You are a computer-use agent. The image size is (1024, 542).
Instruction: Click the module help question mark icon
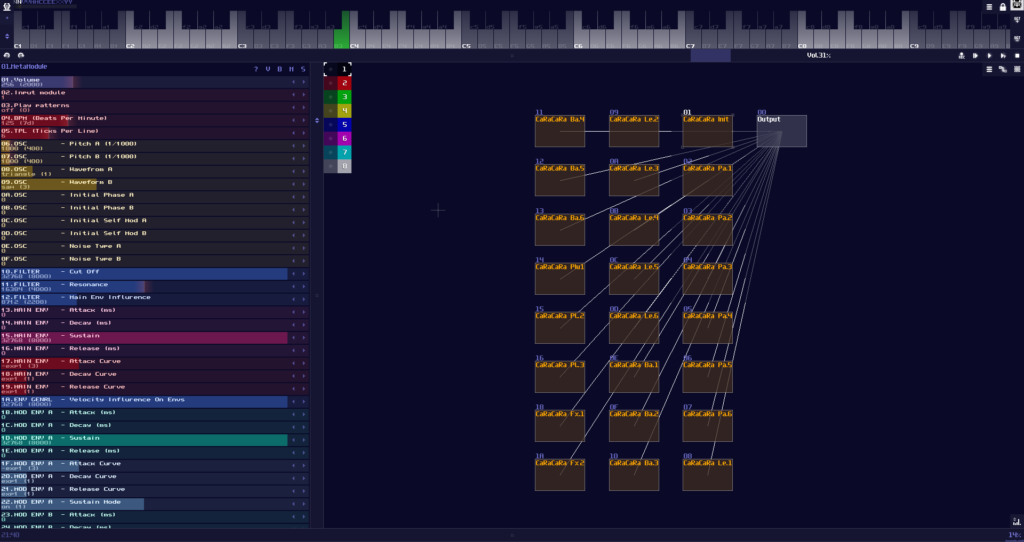coord(256,69)
